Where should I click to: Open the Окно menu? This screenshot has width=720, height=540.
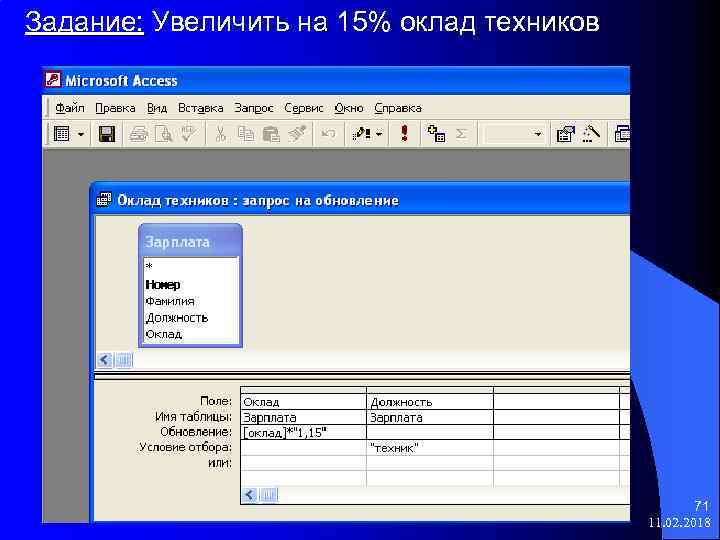[349, 108]
